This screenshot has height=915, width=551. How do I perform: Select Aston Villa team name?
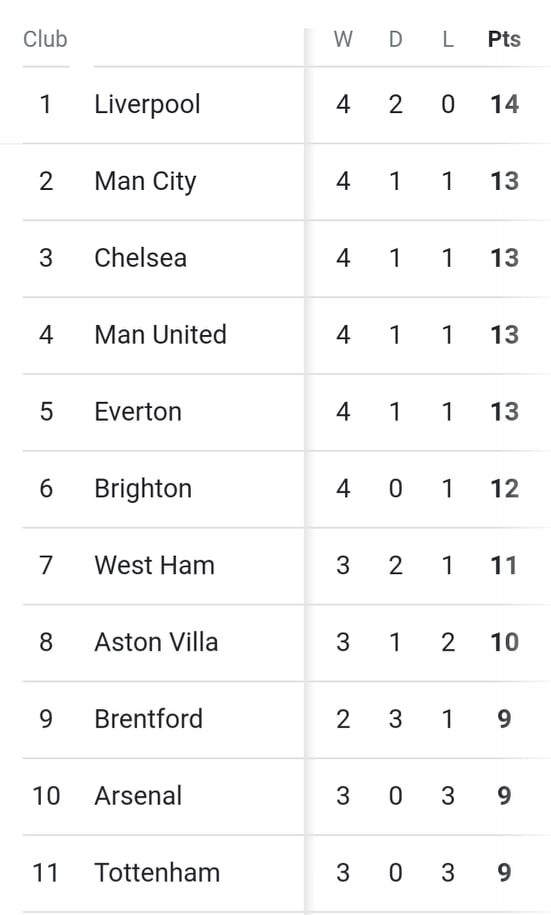click(x=156, y=642)
